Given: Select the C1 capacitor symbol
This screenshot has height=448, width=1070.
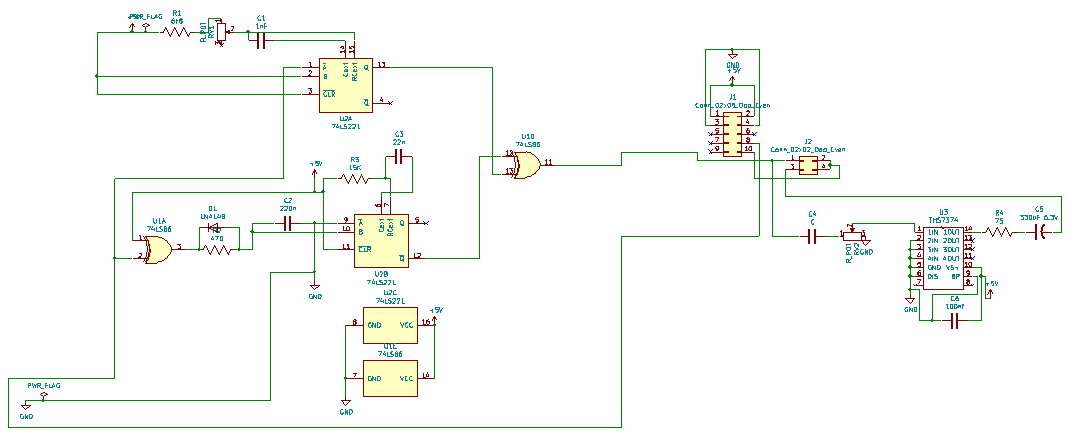Looking at the screenshot, I should [261, 42].
